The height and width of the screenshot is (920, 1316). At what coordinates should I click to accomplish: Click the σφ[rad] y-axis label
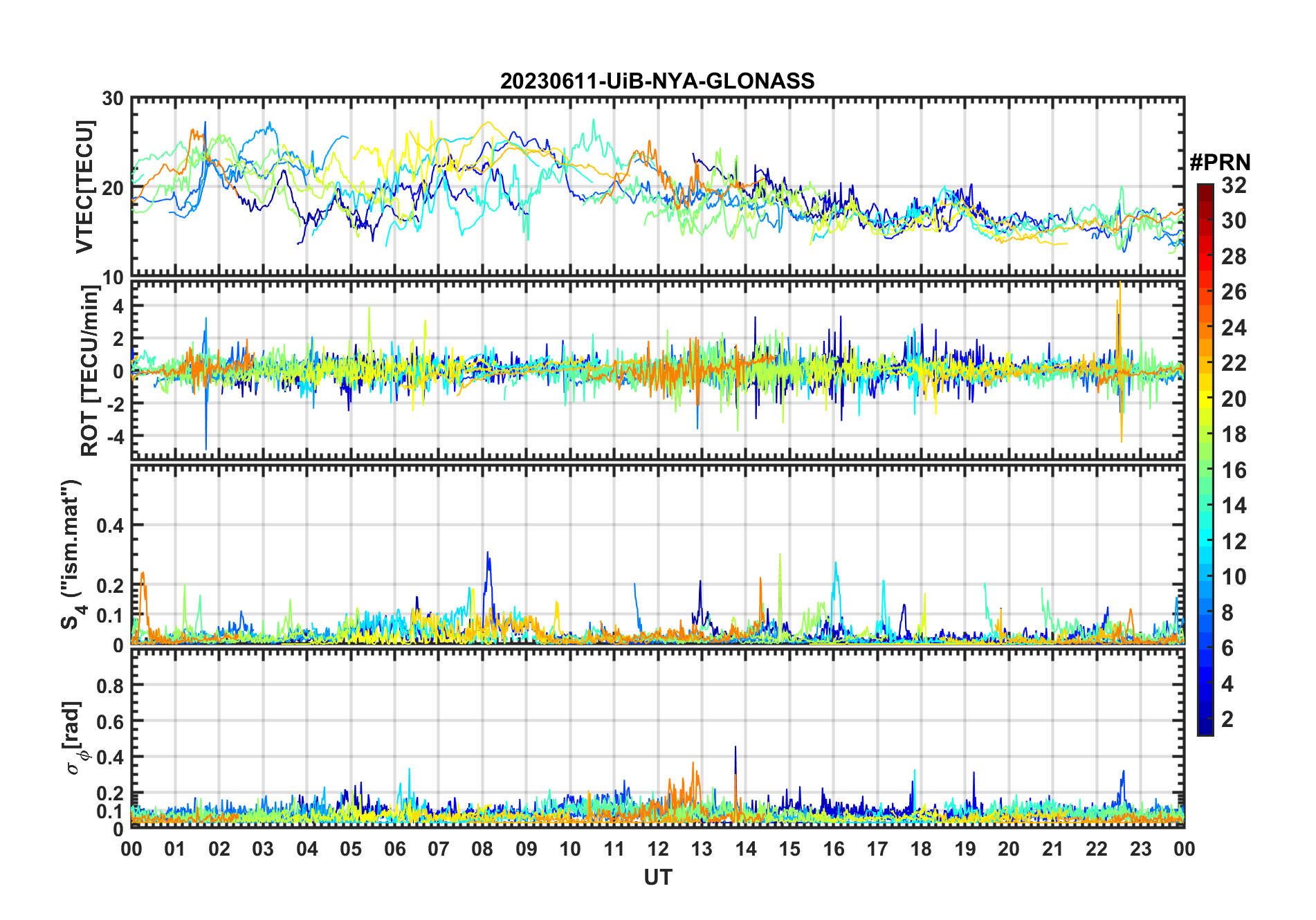click(x=75, y=738)
